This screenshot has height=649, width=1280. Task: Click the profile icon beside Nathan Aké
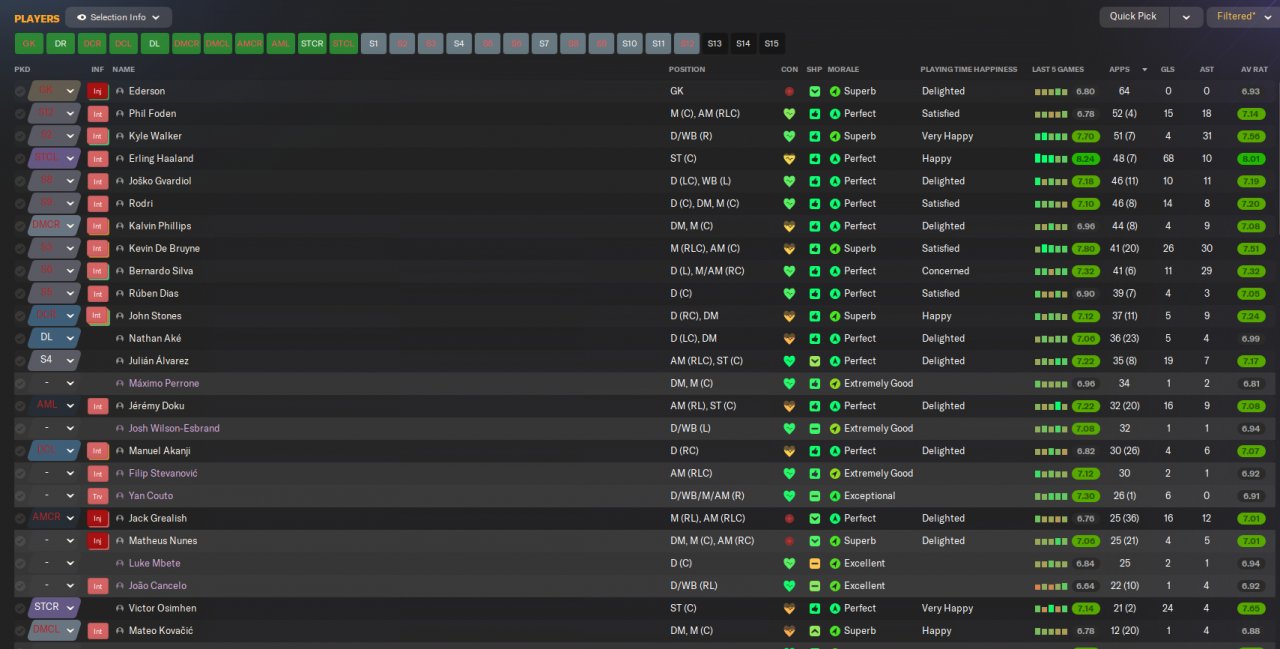(x=120, y=339)
